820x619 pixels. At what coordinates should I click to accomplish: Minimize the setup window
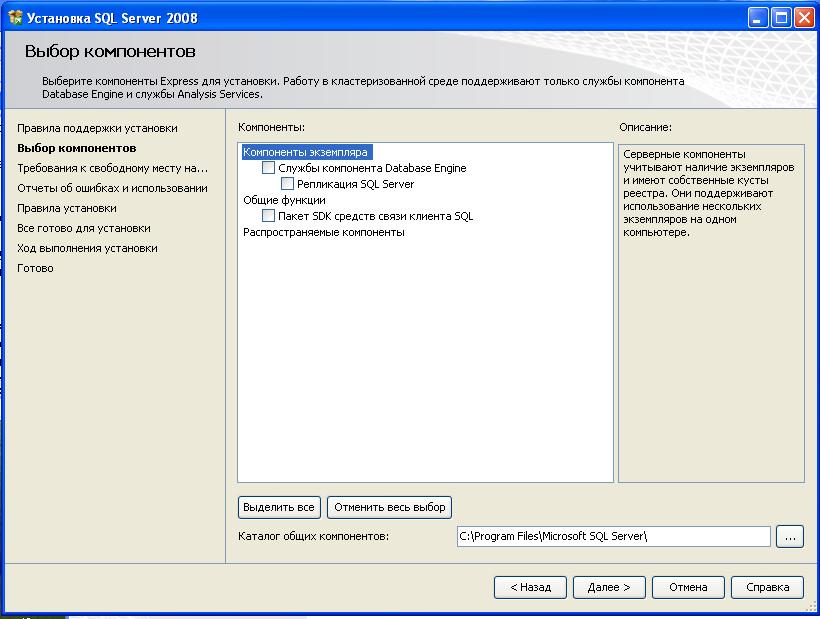[757, 18]
